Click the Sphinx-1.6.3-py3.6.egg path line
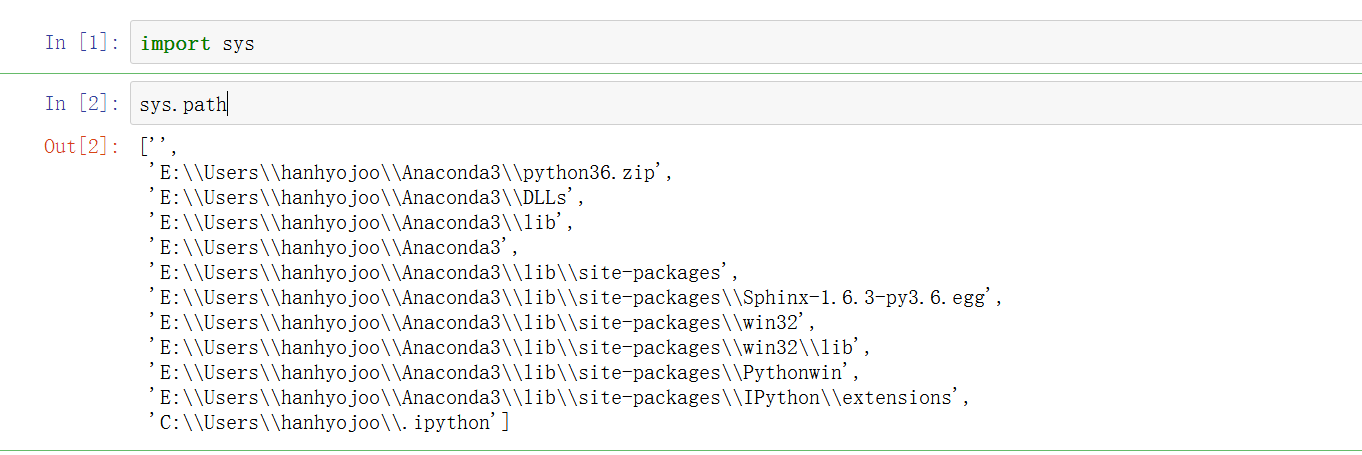 (575, 297)
